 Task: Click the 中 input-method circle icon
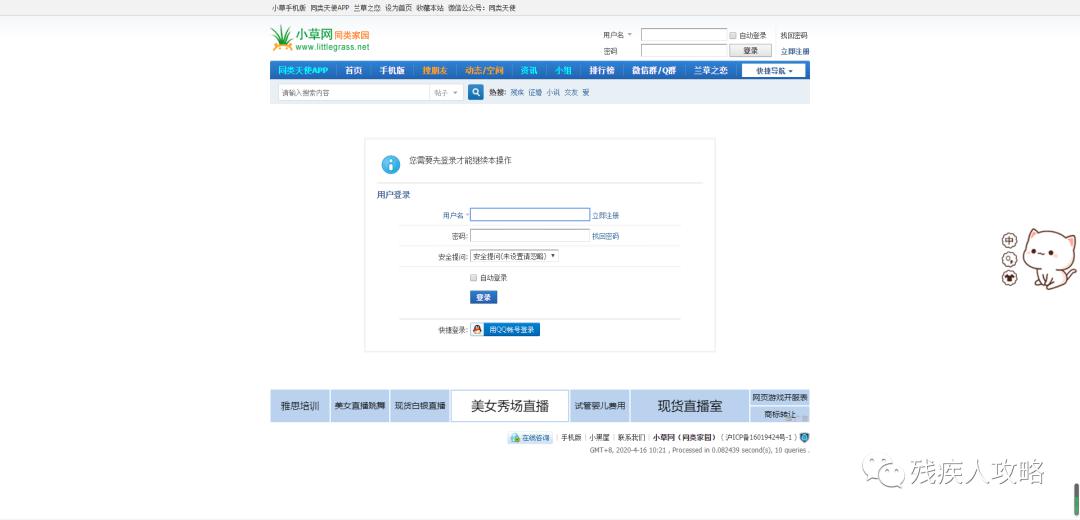(1009, 240)
